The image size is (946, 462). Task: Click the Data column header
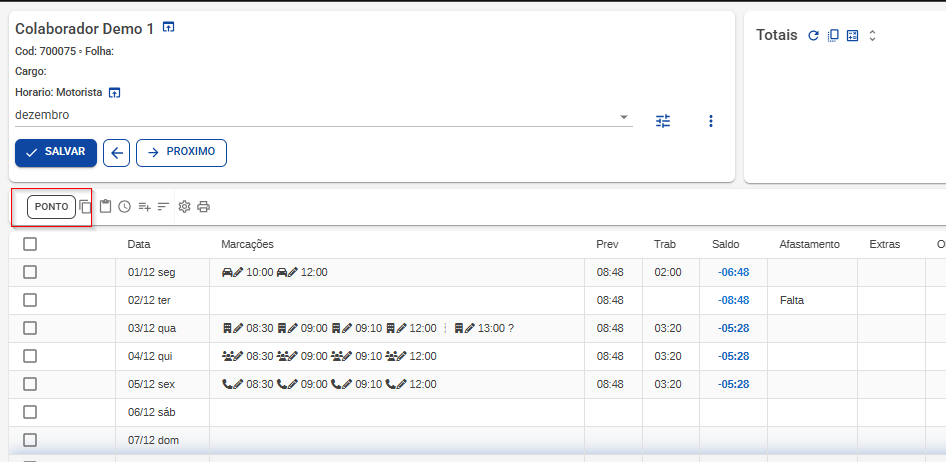coord(139,244)
